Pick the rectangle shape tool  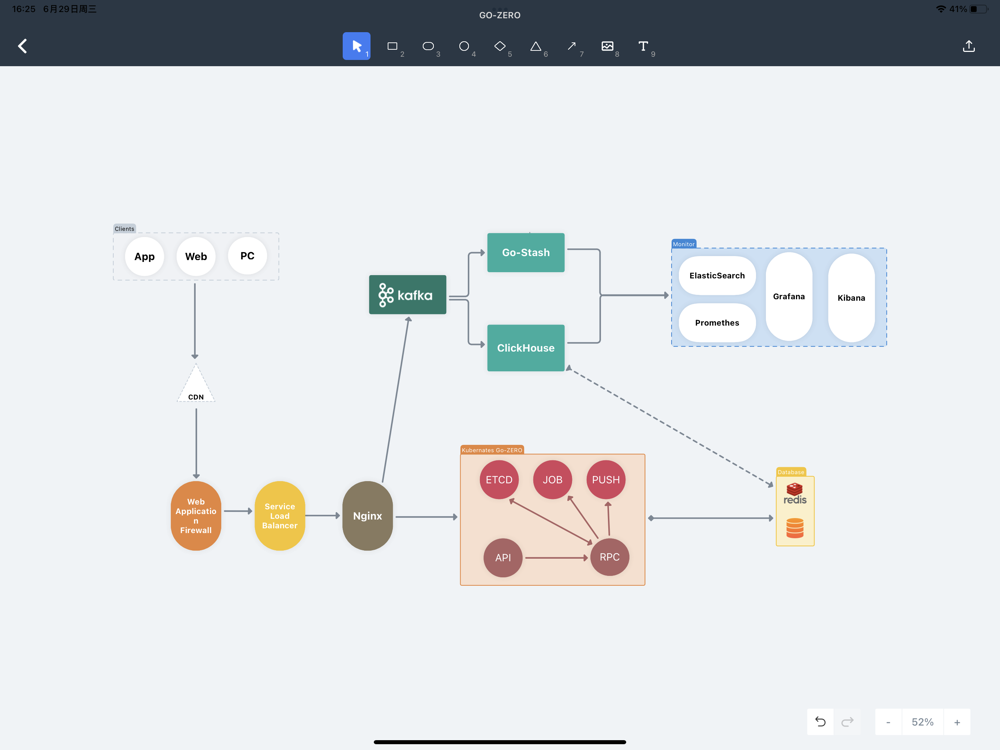point(392,46)
